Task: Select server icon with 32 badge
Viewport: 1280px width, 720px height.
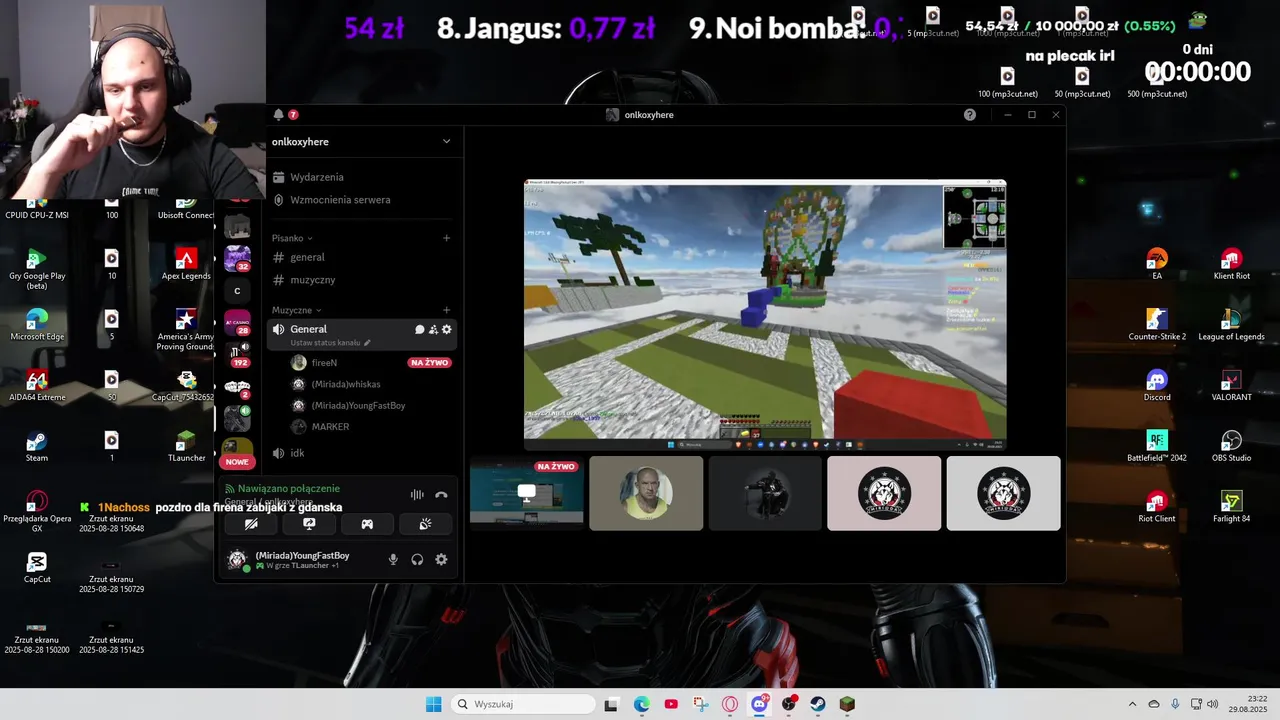Action: [237, 259]
